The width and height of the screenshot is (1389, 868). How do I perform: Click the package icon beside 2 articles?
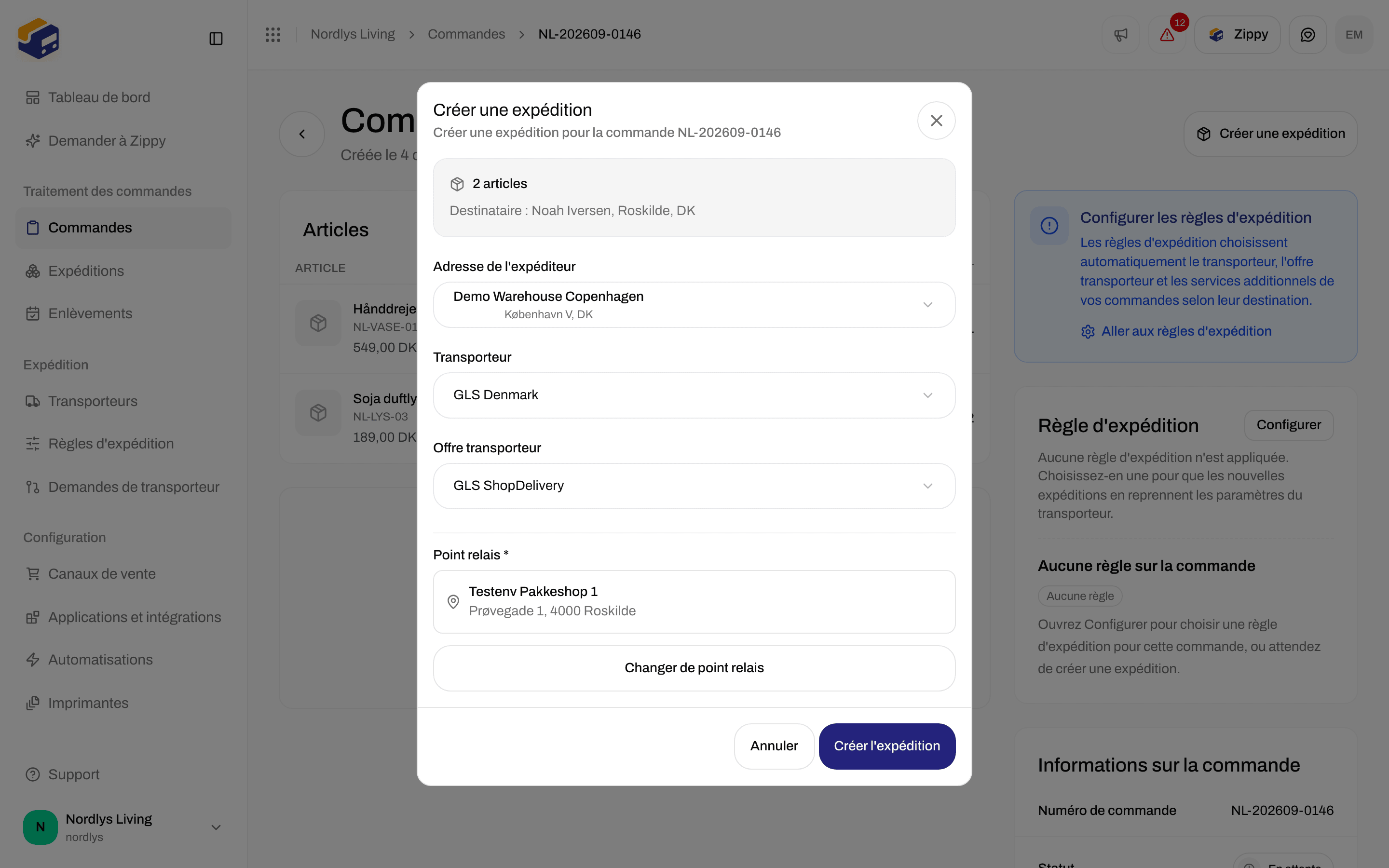(x=457, y=184)
